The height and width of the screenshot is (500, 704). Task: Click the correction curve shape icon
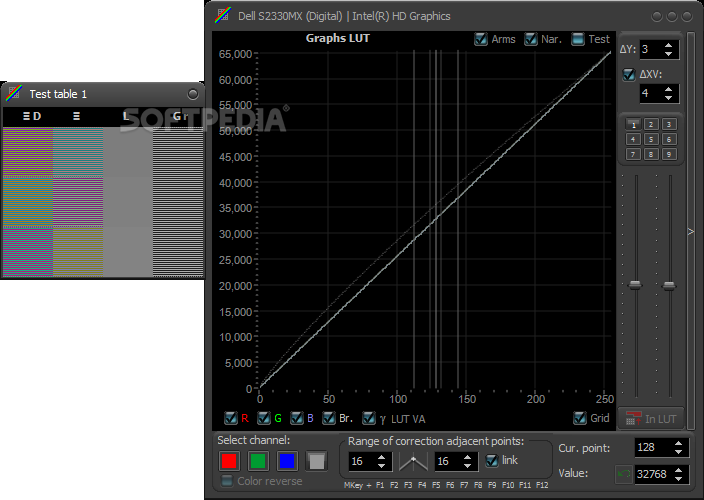[x=413, y=462]
